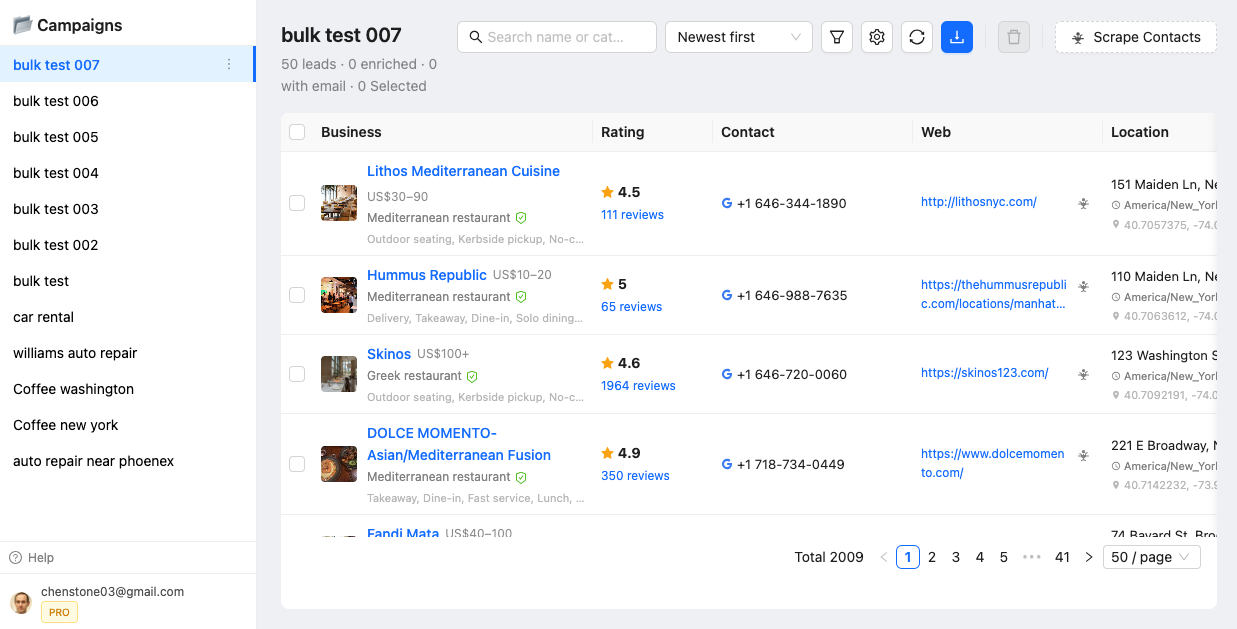Click the Help question icon
The width and height of the screenshot is (1237, 629).
tap(15, 558)
